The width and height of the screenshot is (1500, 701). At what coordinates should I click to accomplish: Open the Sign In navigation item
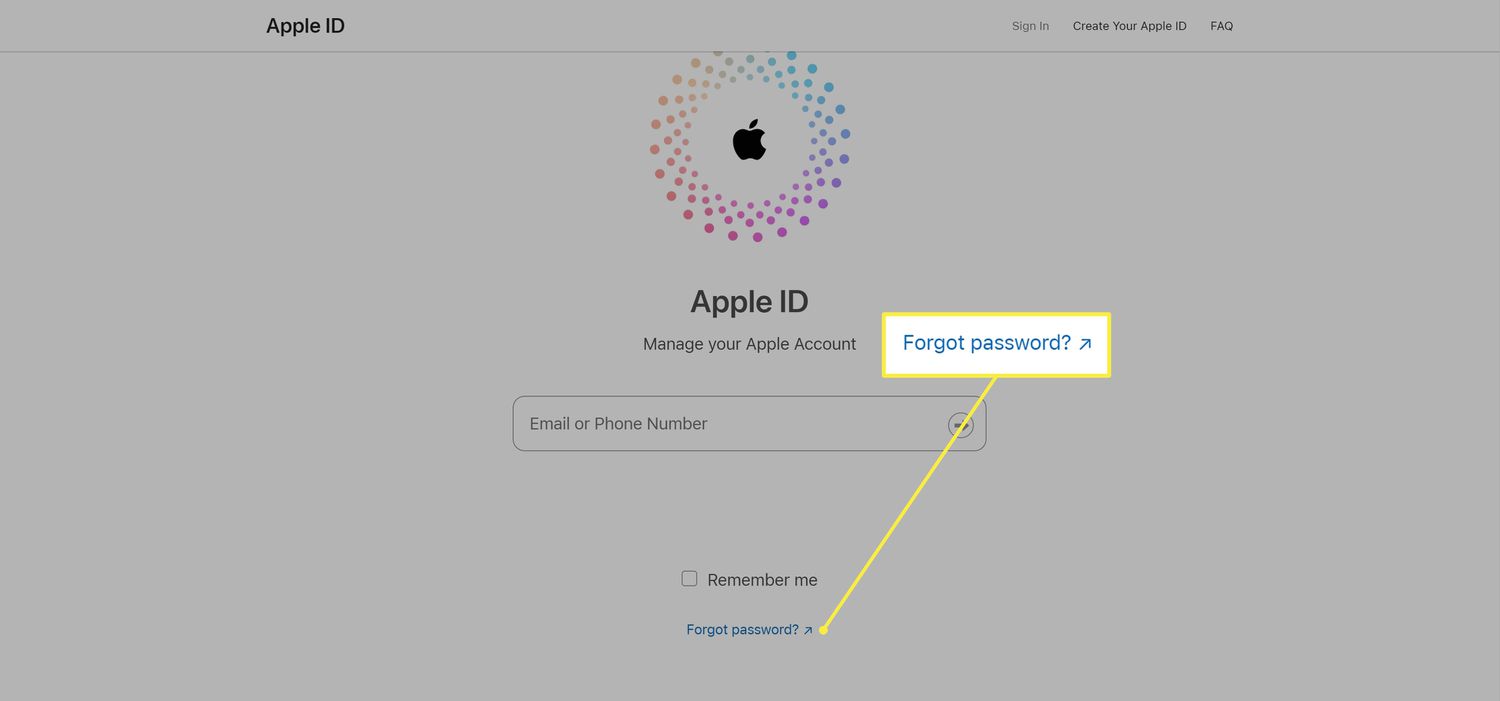(x=1030, y=26)
